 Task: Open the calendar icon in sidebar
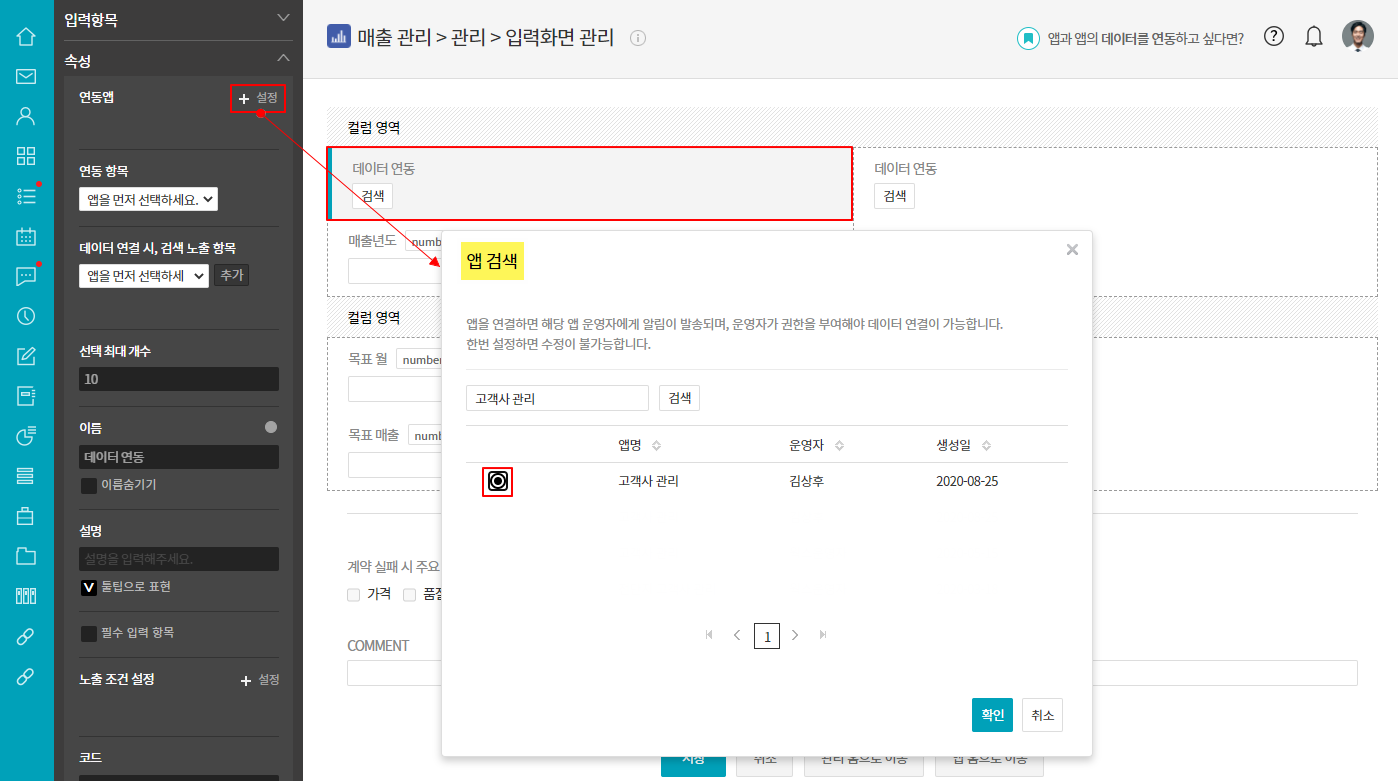26,237
